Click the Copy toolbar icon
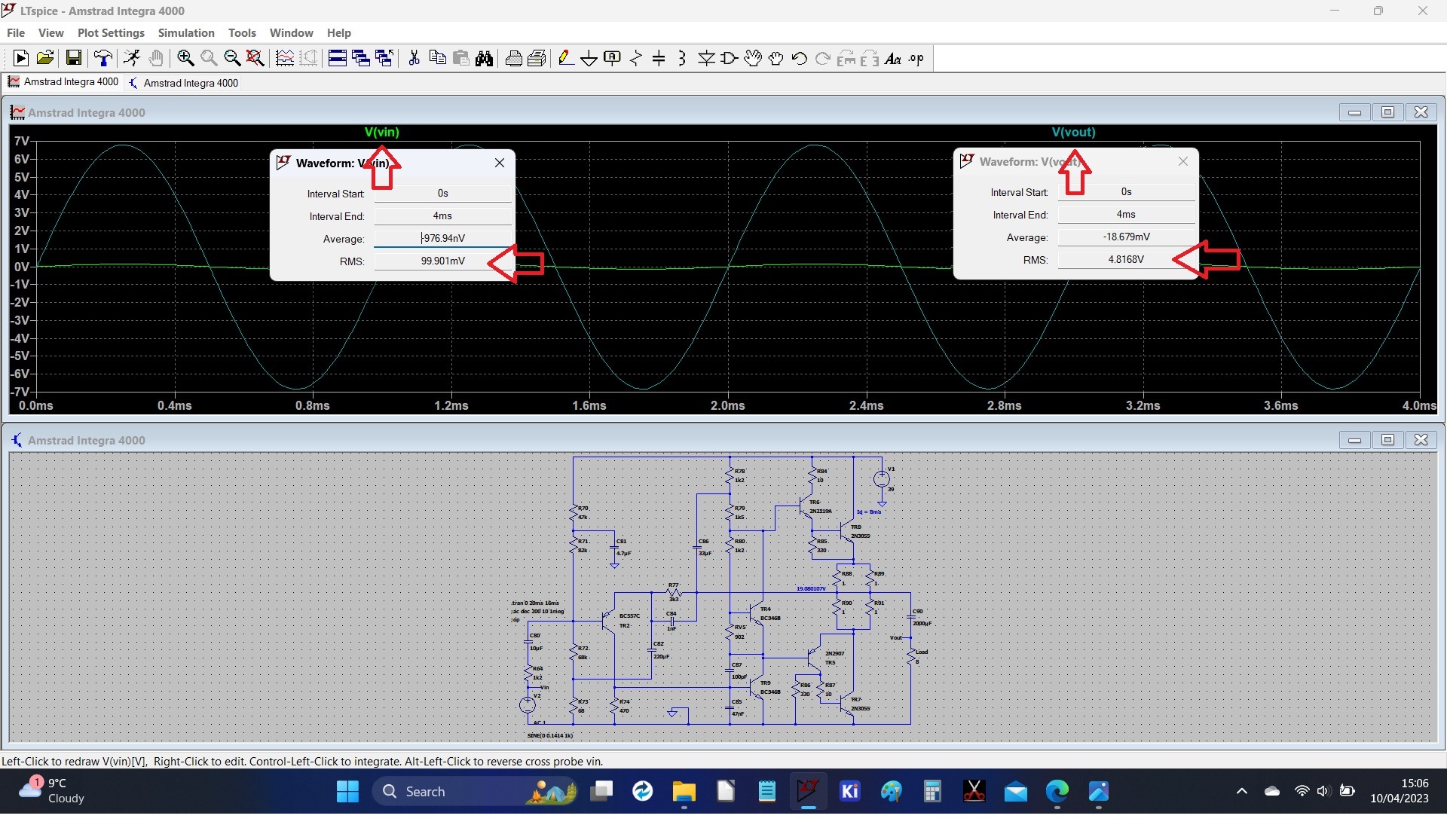The height and width of the screenshot is (840, 1447). (x=437, y=58)
